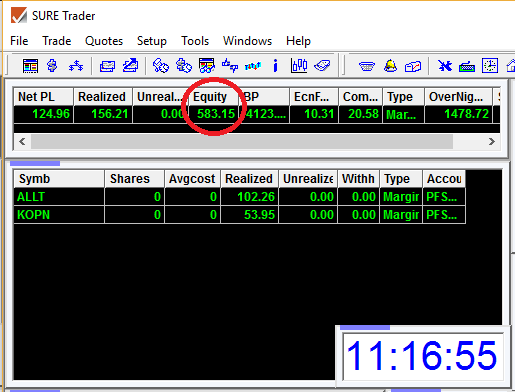Click the blue letter i information icon

(275, 66)
